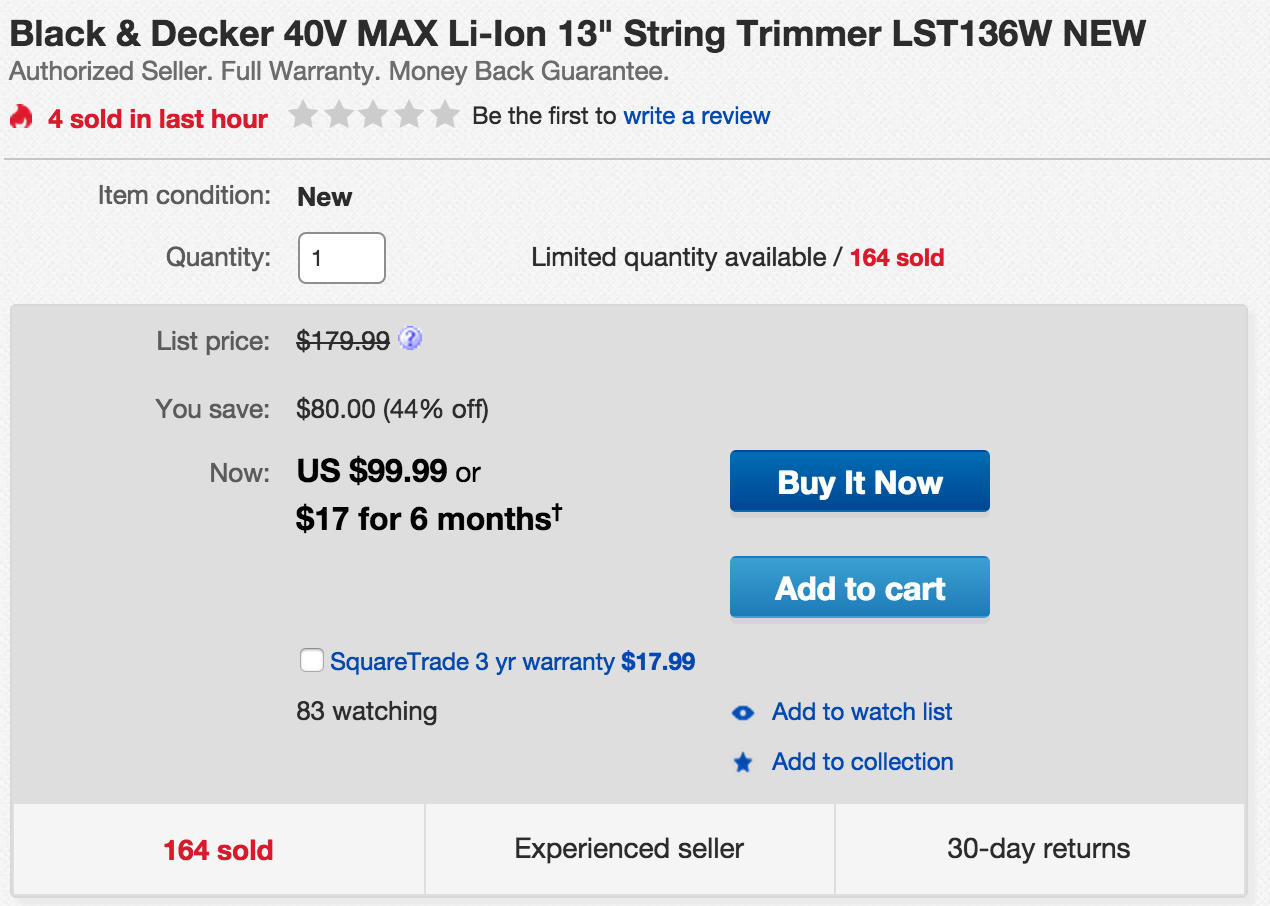Image resolution: width=1270 pixels, height=906 pixels.
Task: Enable the SquareTrade warranty checkbox
Action: coord(312,661)
